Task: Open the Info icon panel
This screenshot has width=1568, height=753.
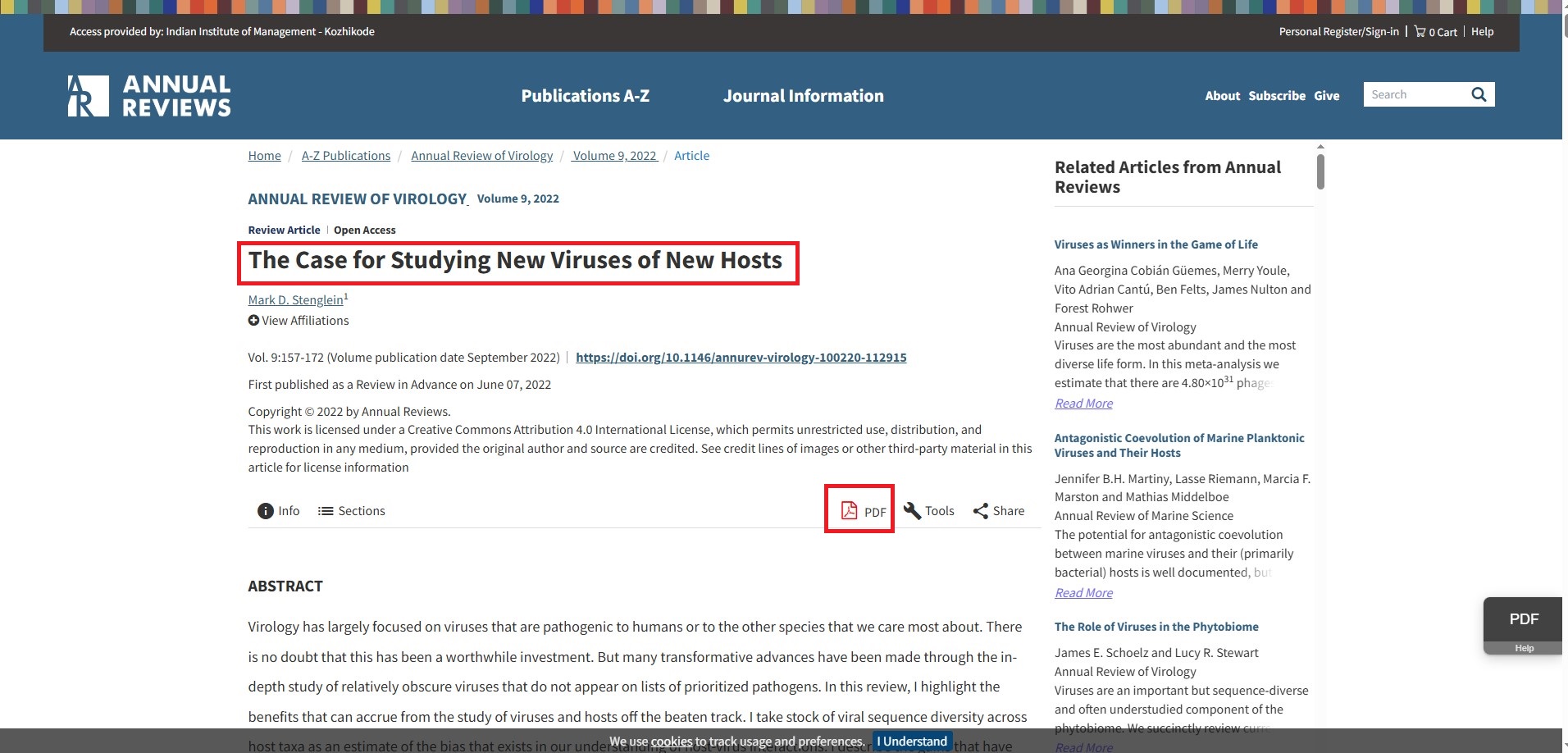Action: 266,511
